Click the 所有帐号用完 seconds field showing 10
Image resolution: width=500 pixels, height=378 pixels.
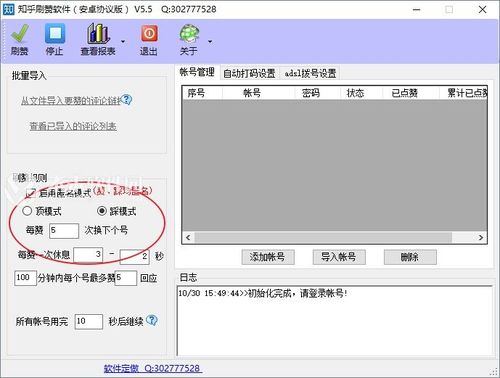(88, 322)
